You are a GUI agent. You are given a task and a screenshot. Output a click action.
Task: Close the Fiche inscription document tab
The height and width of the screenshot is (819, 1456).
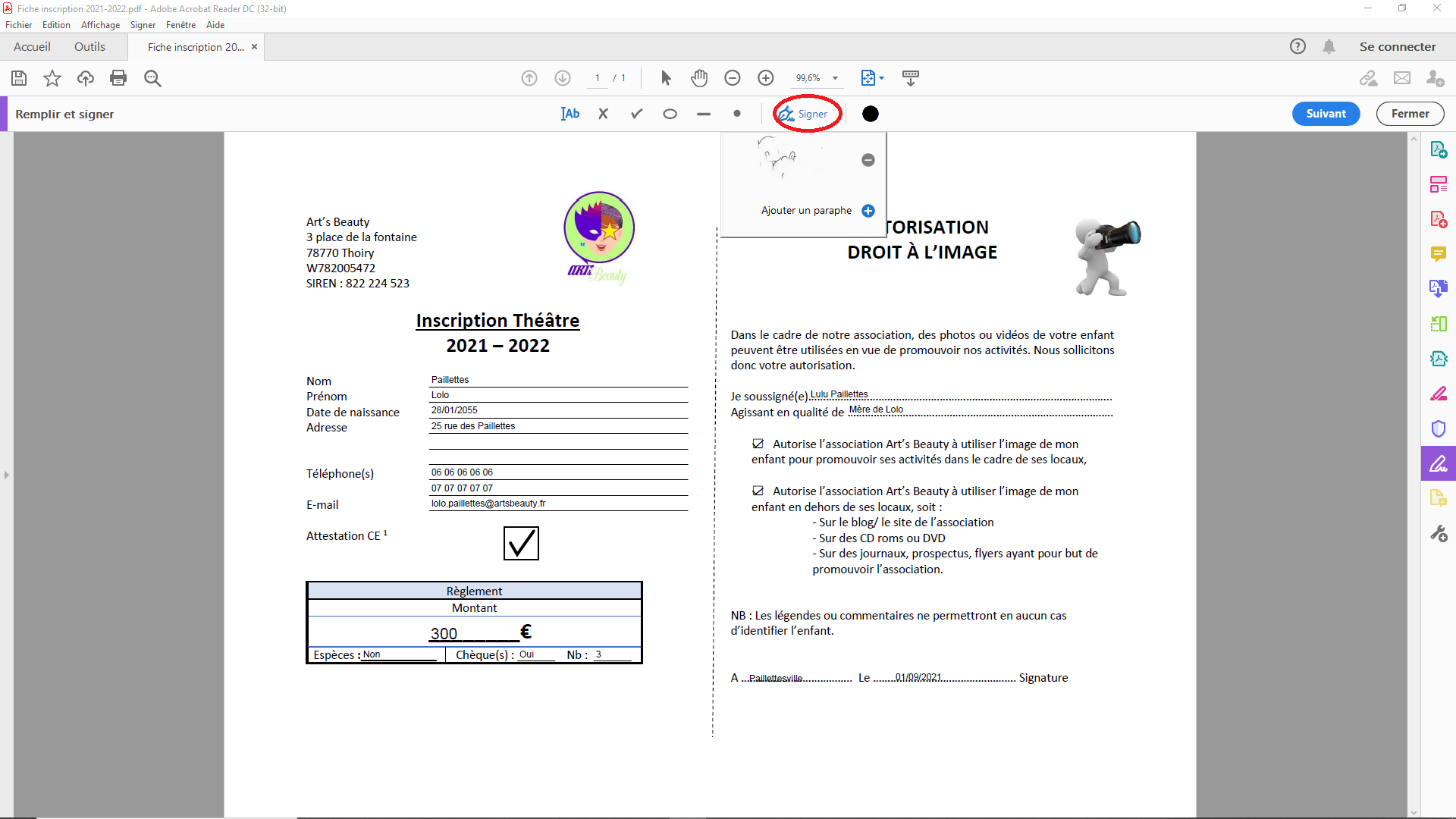point(254,47)
